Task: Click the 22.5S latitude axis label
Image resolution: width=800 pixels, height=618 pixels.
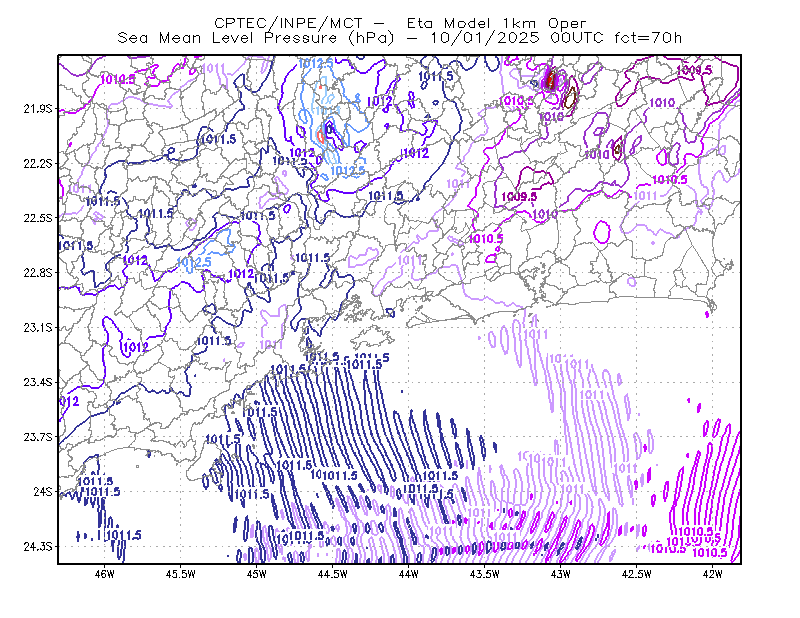Action: pos(38,218)
